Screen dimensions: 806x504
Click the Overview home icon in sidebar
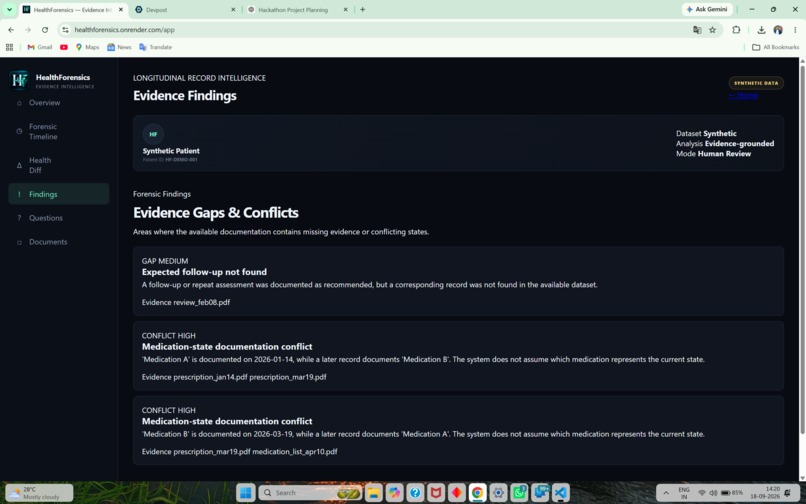click(20, 103)
